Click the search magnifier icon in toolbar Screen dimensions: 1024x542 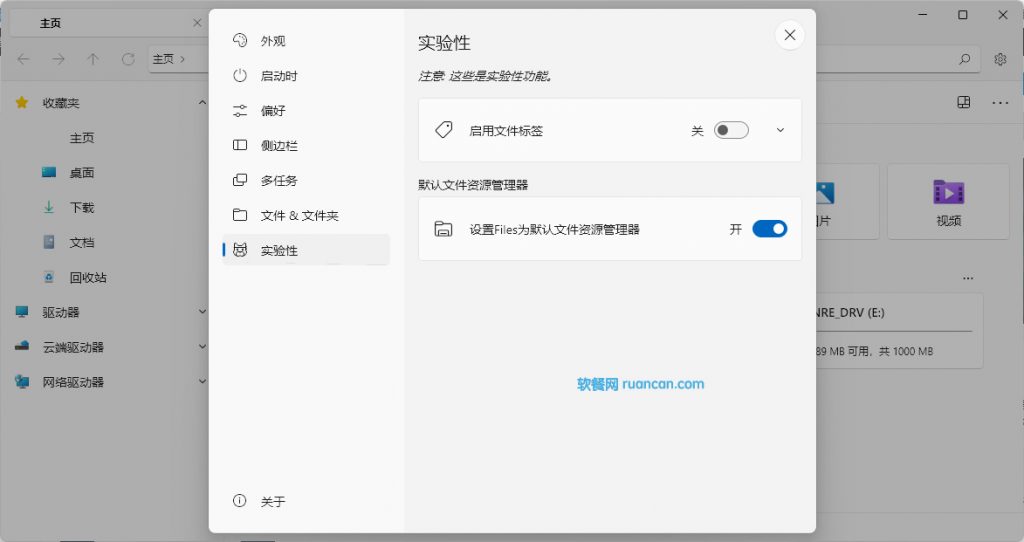(x=964, y=59)
